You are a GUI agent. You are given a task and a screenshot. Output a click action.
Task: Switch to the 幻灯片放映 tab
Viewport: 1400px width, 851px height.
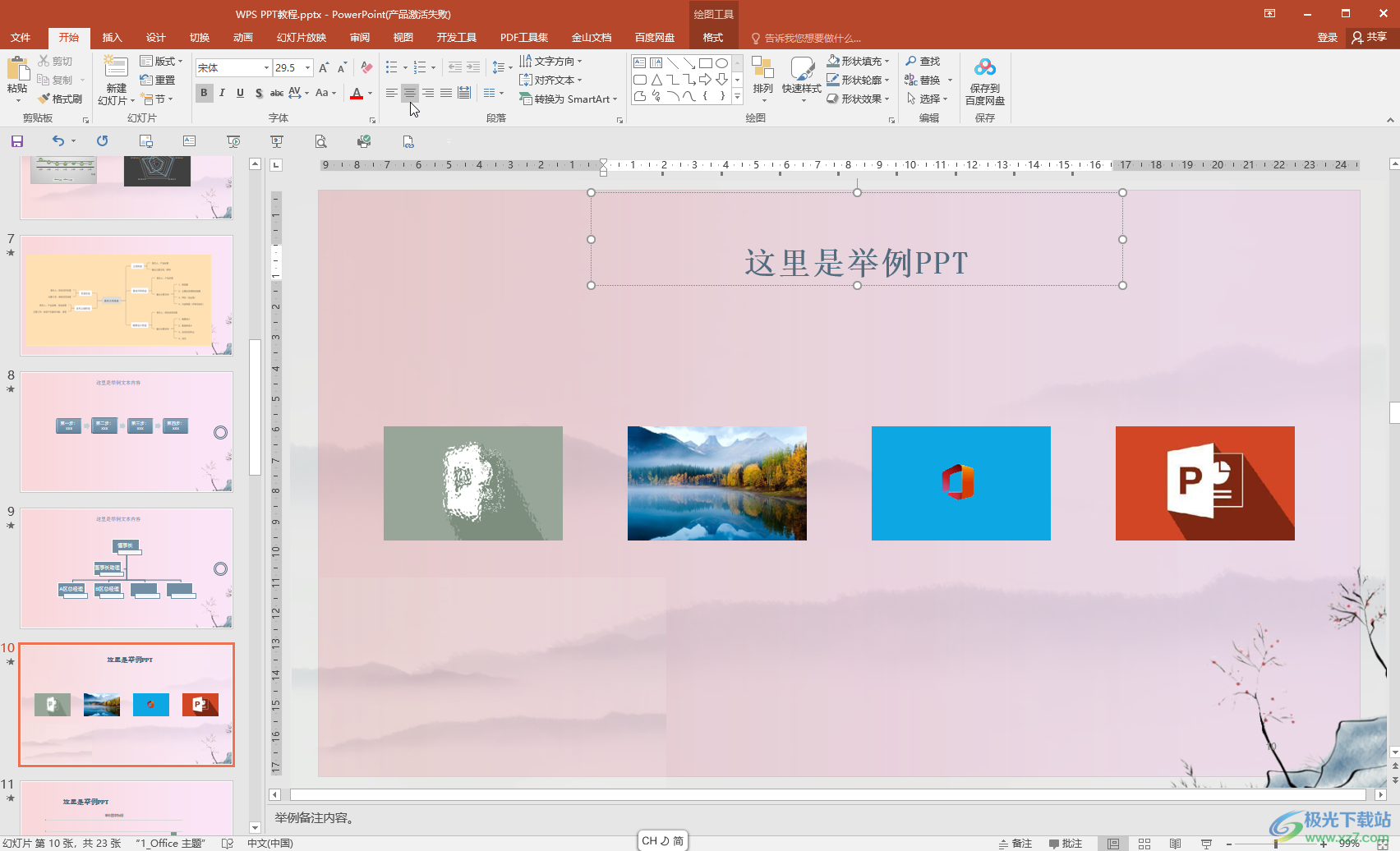click(x=302, y=38)
